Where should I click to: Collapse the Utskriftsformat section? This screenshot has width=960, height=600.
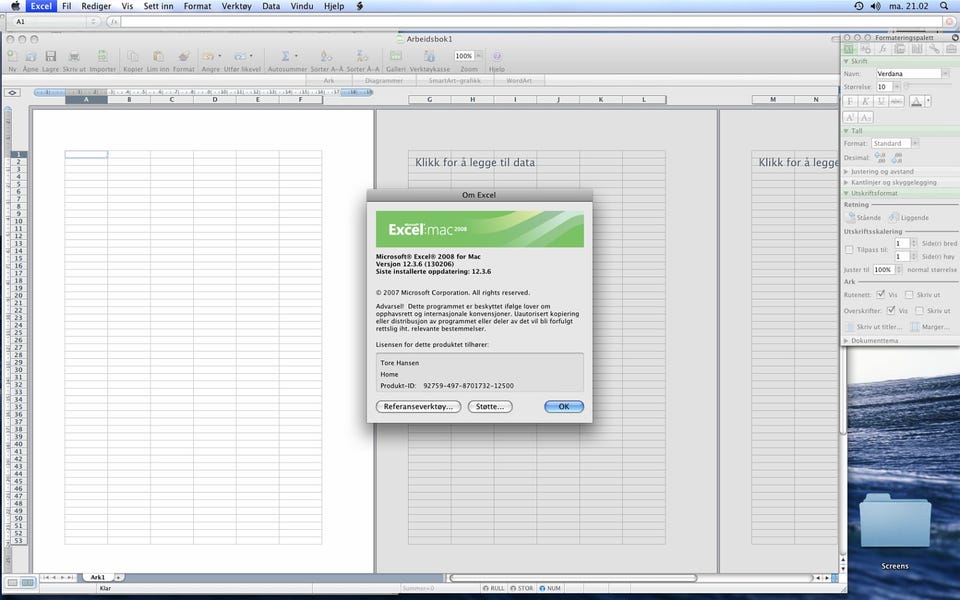click(846, 193)
